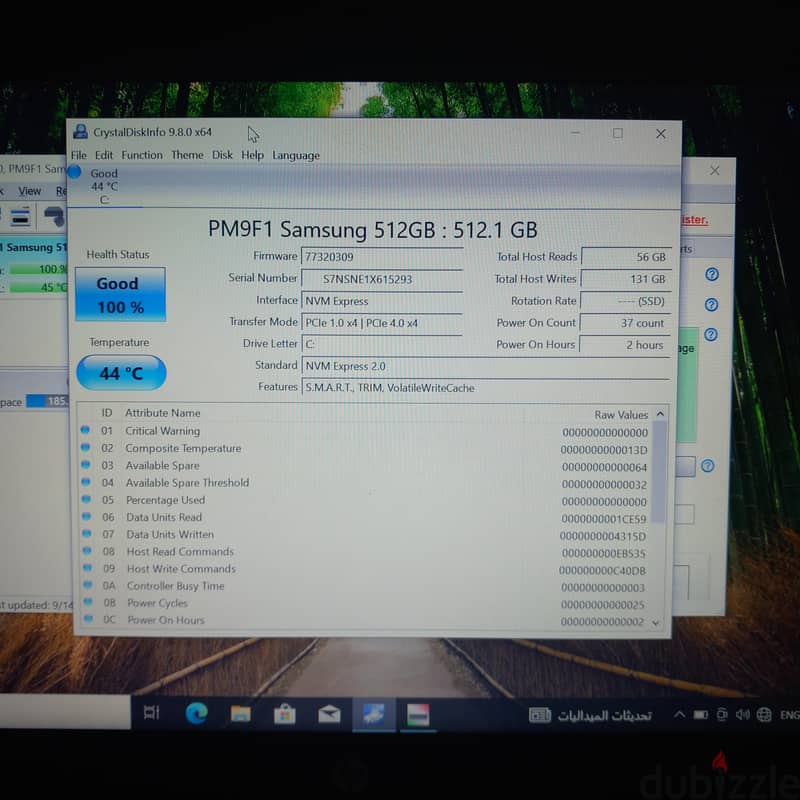Click the Firmware field 77320309

pos(382,257)
